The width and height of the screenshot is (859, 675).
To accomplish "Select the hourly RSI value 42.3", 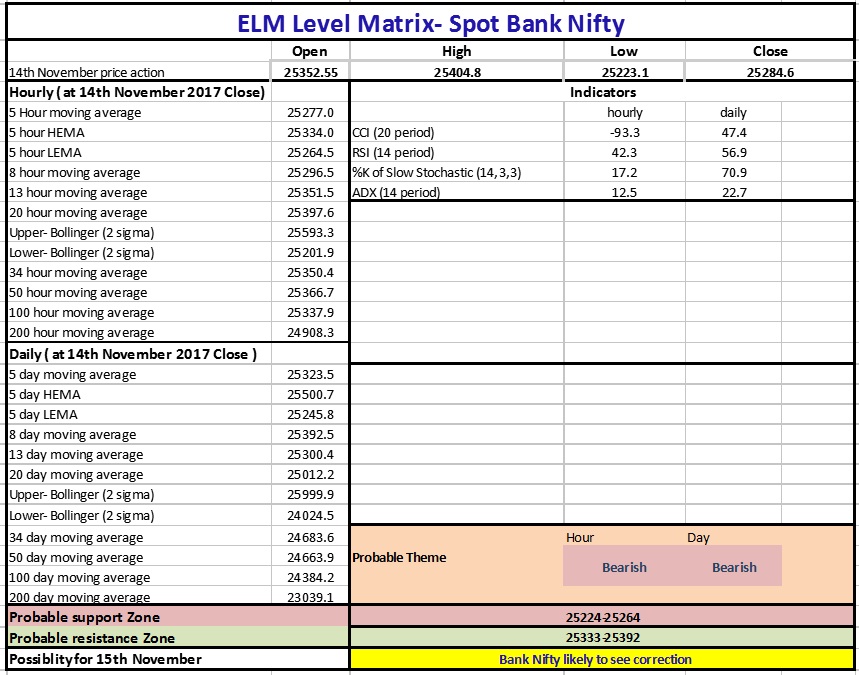I will [x=625, y=152].
